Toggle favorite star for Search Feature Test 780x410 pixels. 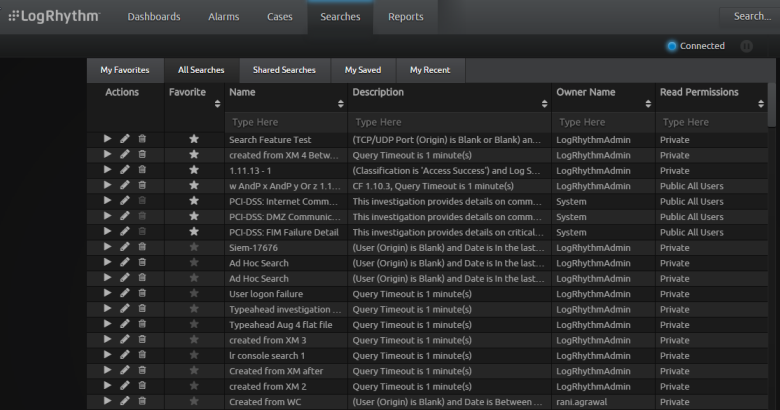(194, 140)
